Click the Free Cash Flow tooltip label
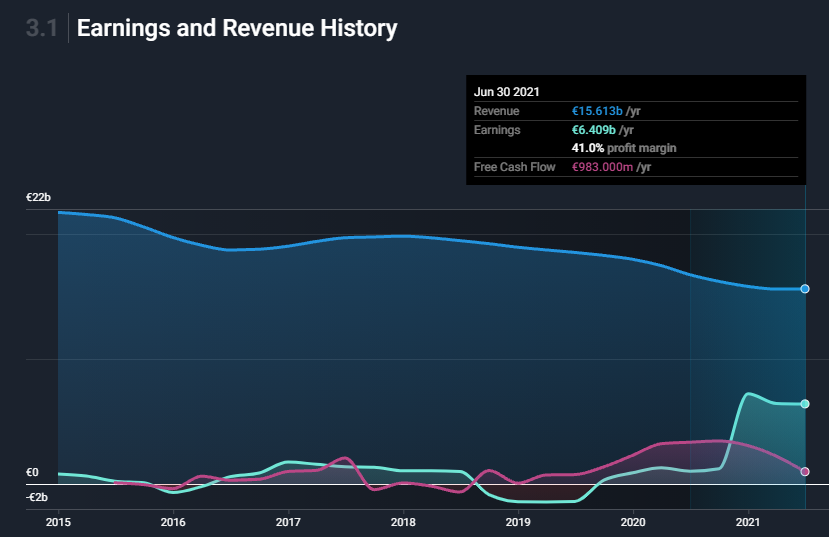 514,167
